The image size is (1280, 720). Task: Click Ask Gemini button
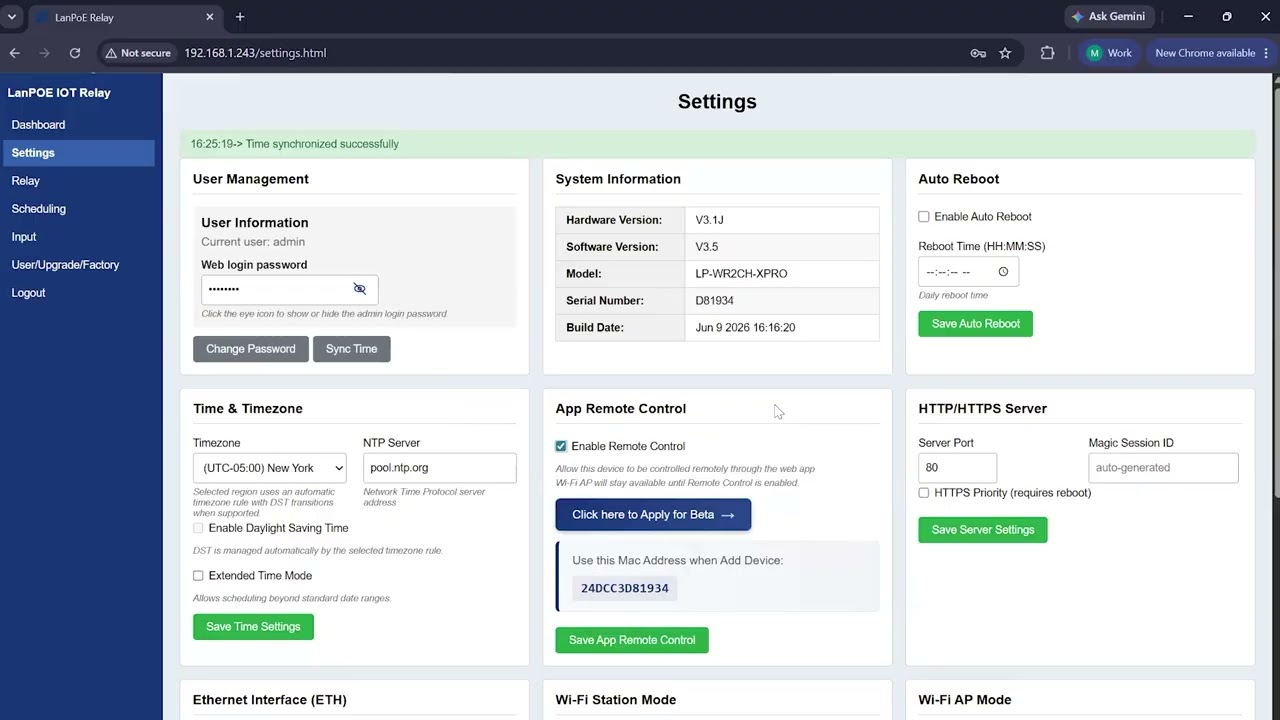tap(1108, 17)
